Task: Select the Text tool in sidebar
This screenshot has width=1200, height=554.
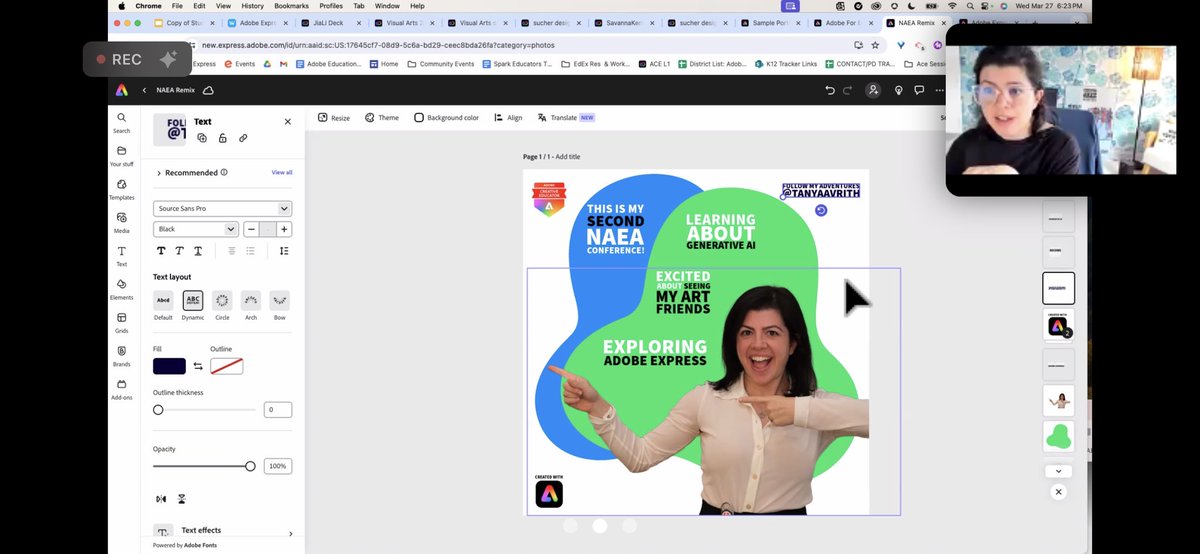Action: [x=121, y=256]
